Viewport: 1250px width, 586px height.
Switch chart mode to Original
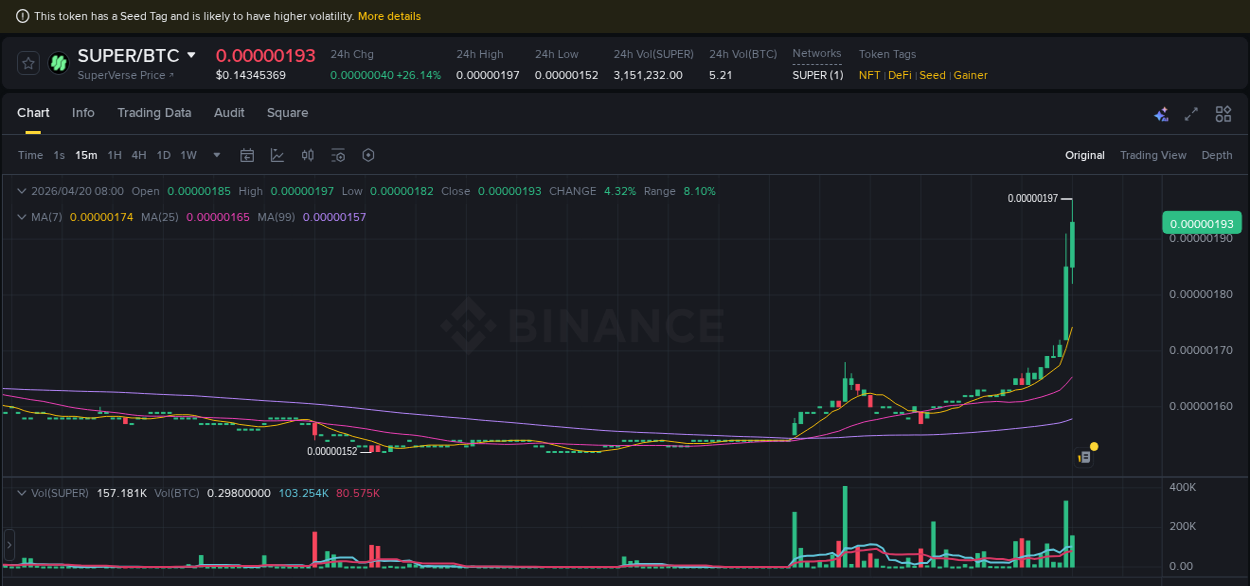pyautogui.click(x=1085, y=155)
